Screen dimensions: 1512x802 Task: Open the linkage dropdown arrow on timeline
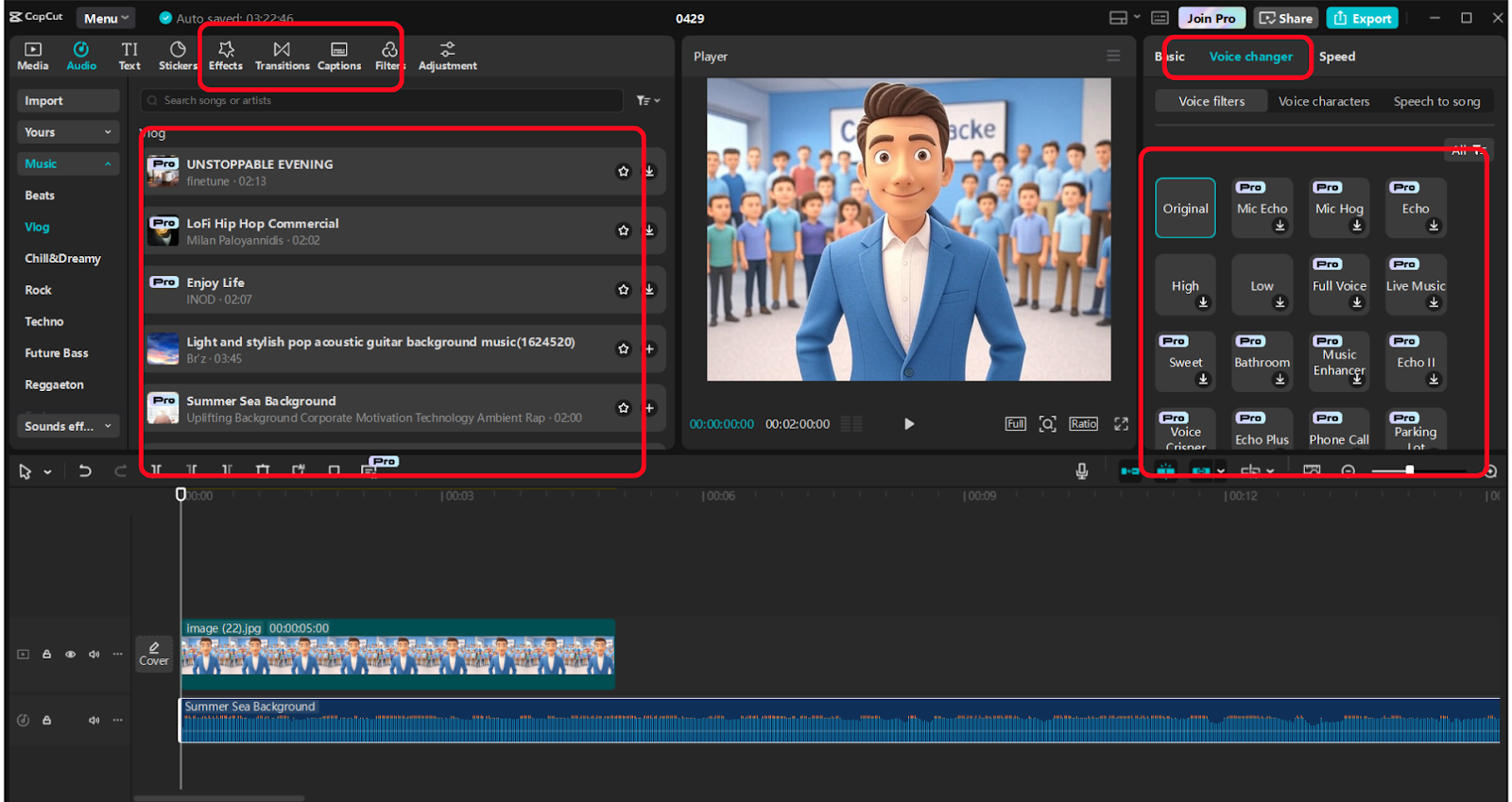pos(1221,470)
